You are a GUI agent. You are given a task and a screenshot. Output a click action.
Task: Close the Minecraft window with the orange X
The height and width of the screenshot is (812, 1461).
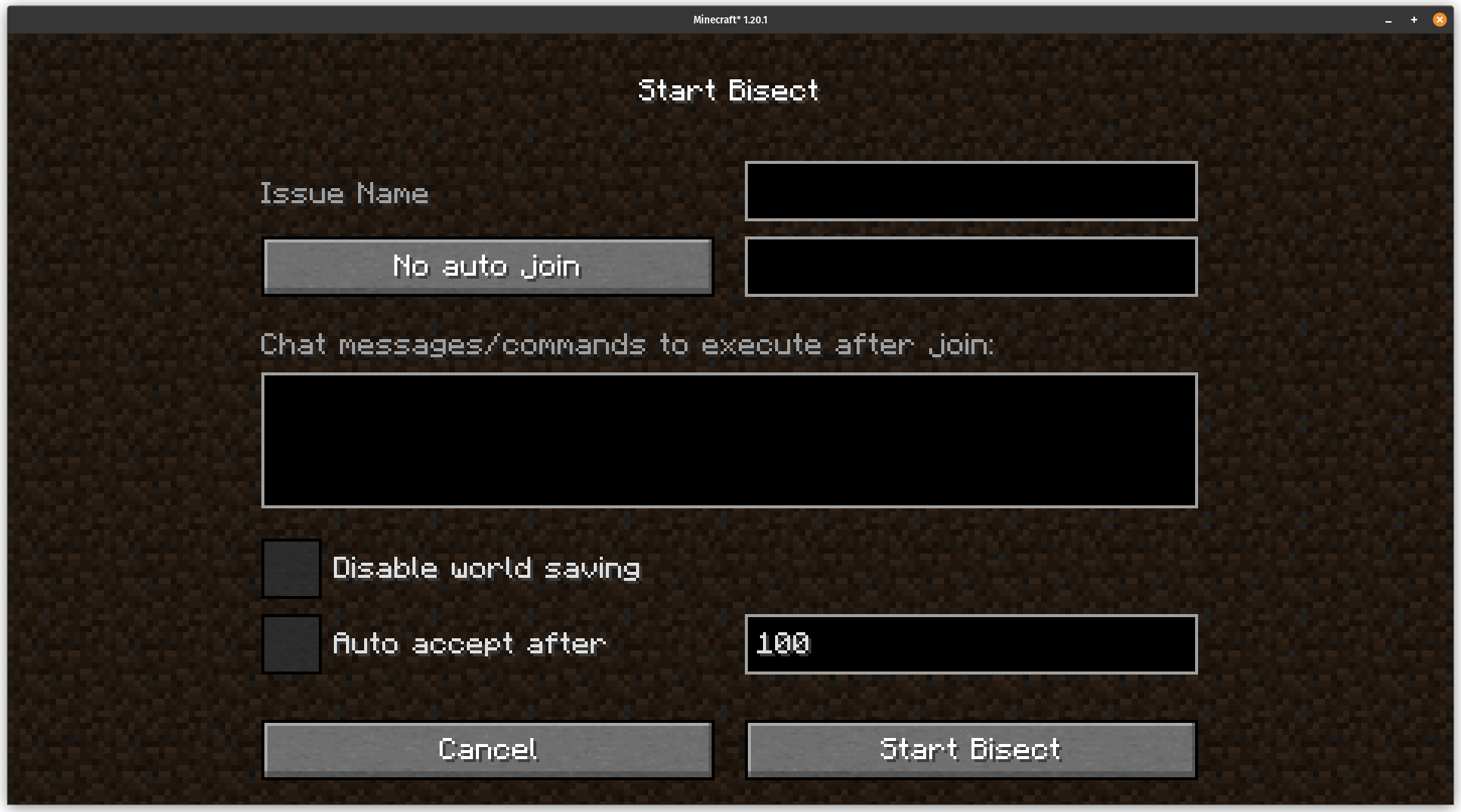(x=1440, y=20)
